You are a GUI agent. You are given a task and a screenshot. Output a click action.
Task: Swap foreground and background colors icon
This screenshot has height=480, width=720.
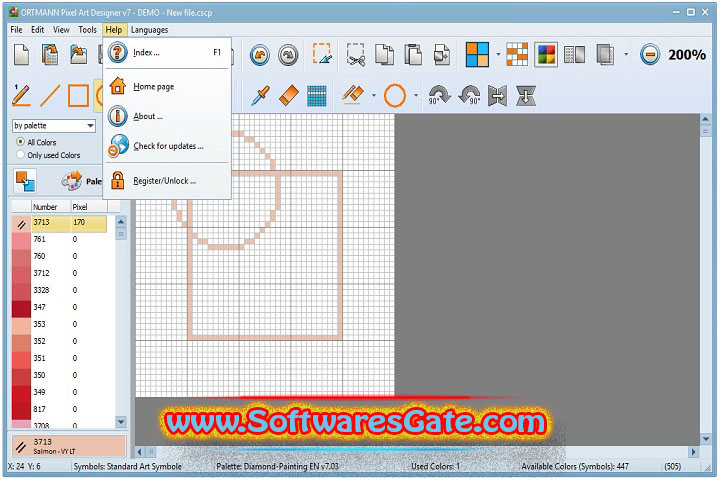(x=25, y=181)
